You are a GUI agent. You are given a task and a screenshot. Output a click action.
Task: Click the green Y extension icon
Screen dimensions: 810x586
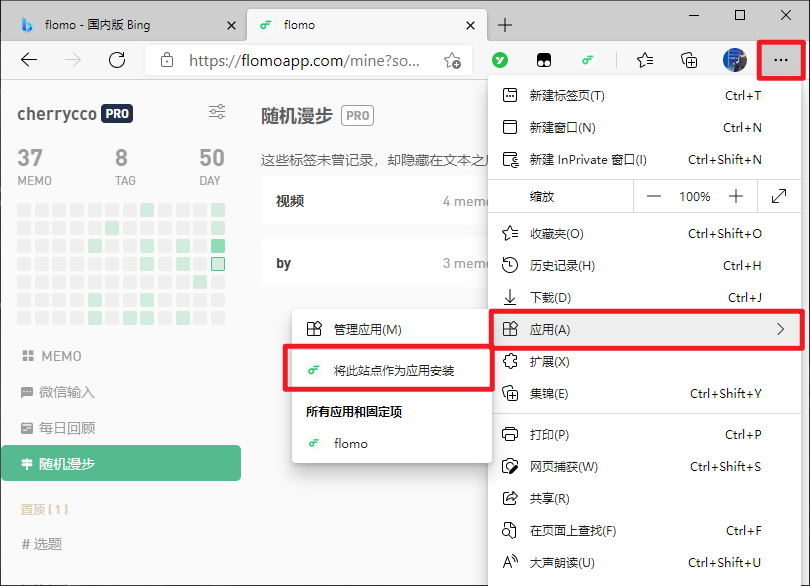[500, 60]
